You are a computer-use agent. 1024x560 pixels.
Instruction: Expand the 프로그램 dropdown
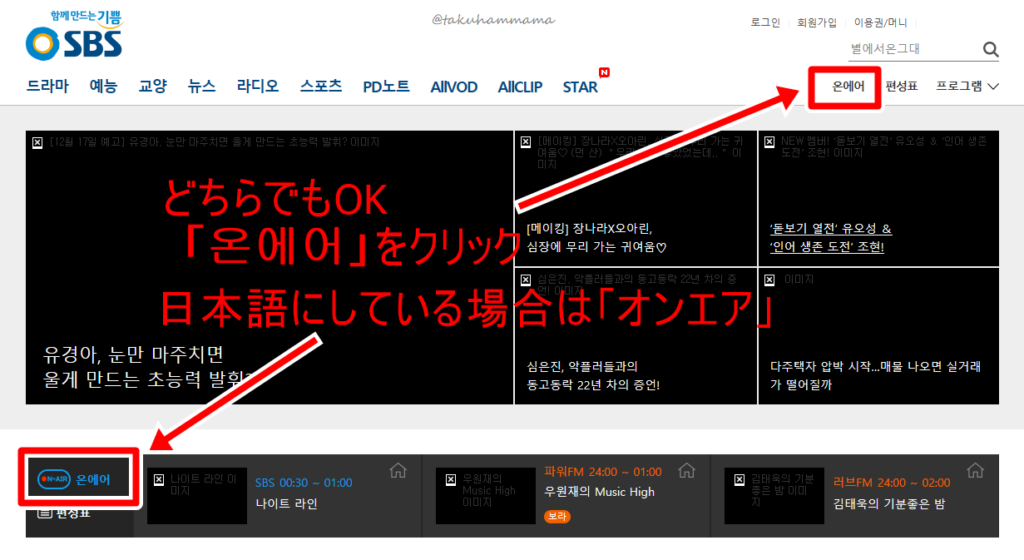point(967,86)
